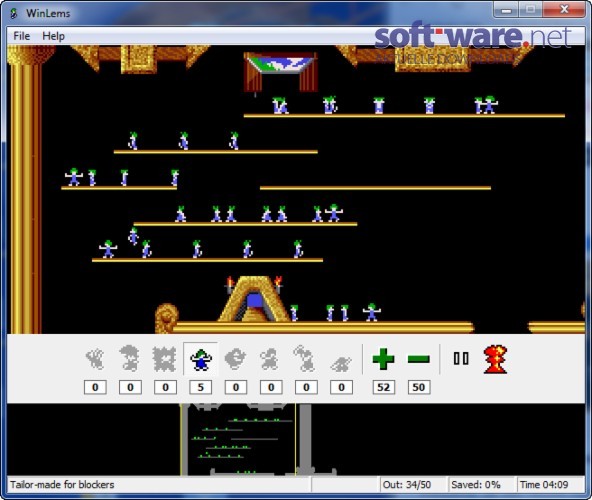Open the File menu

22,36
